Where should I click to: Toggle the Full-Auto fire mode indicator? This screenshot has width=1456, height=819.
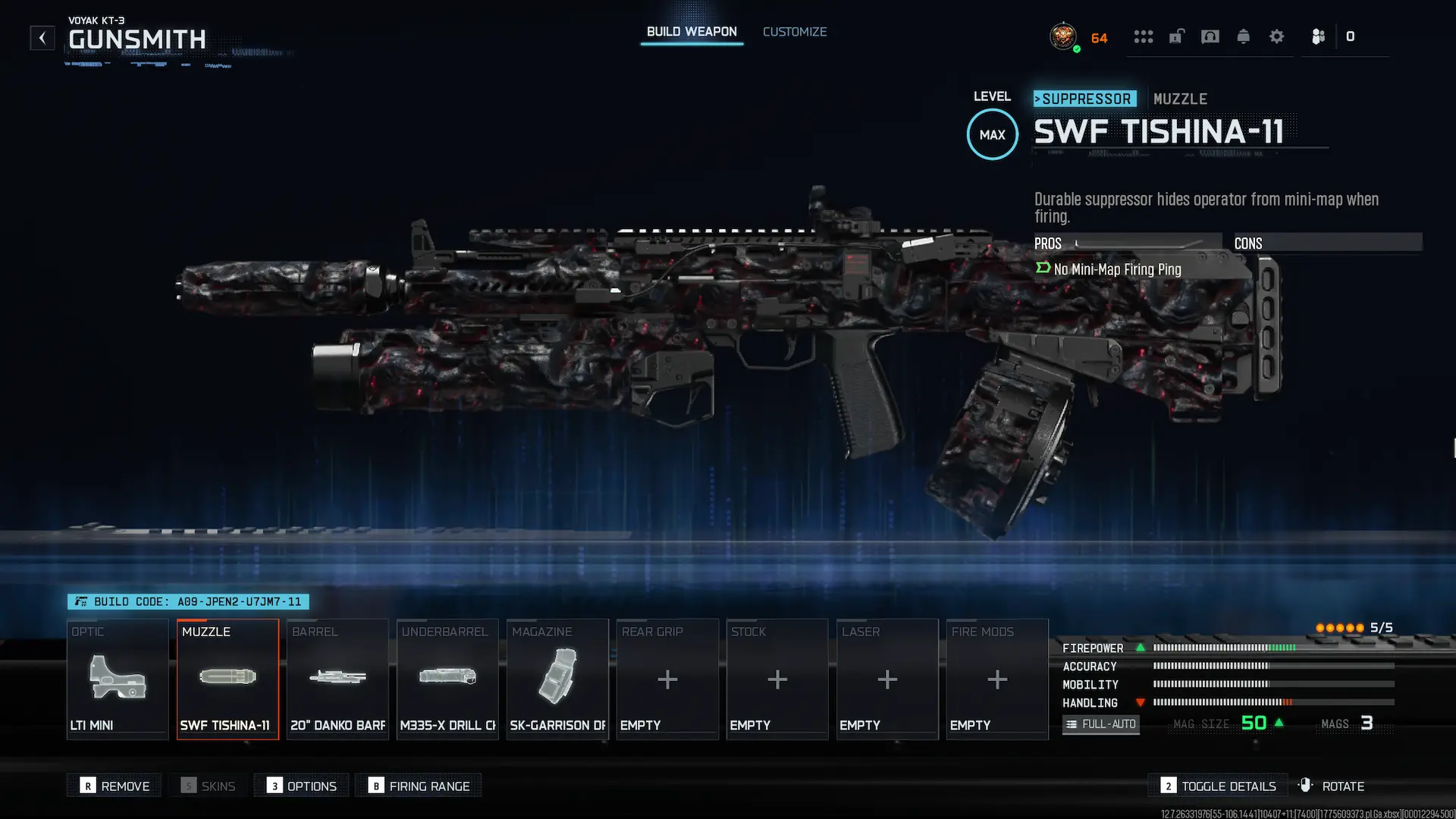tap(1100, 724)
